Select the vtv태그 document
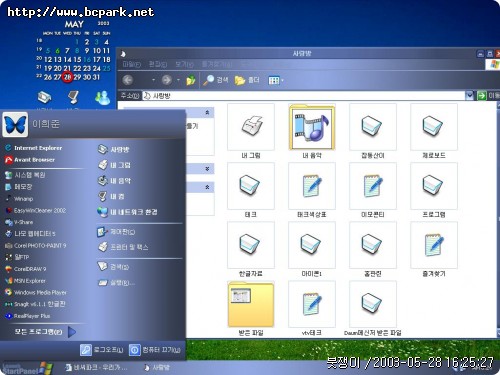Viewport: 500px width, 375px height. pyautogui.click(x=312, y=308)
